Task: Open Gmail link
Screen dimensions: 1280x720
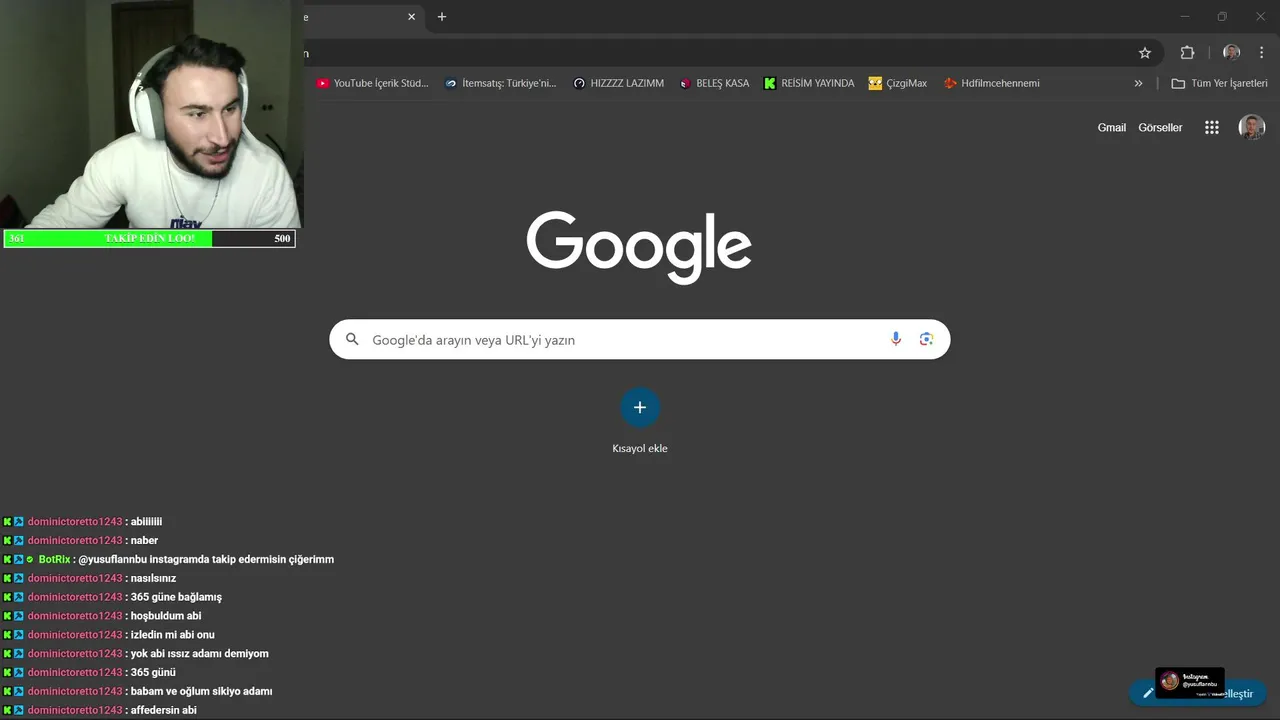Action: 1111,127
